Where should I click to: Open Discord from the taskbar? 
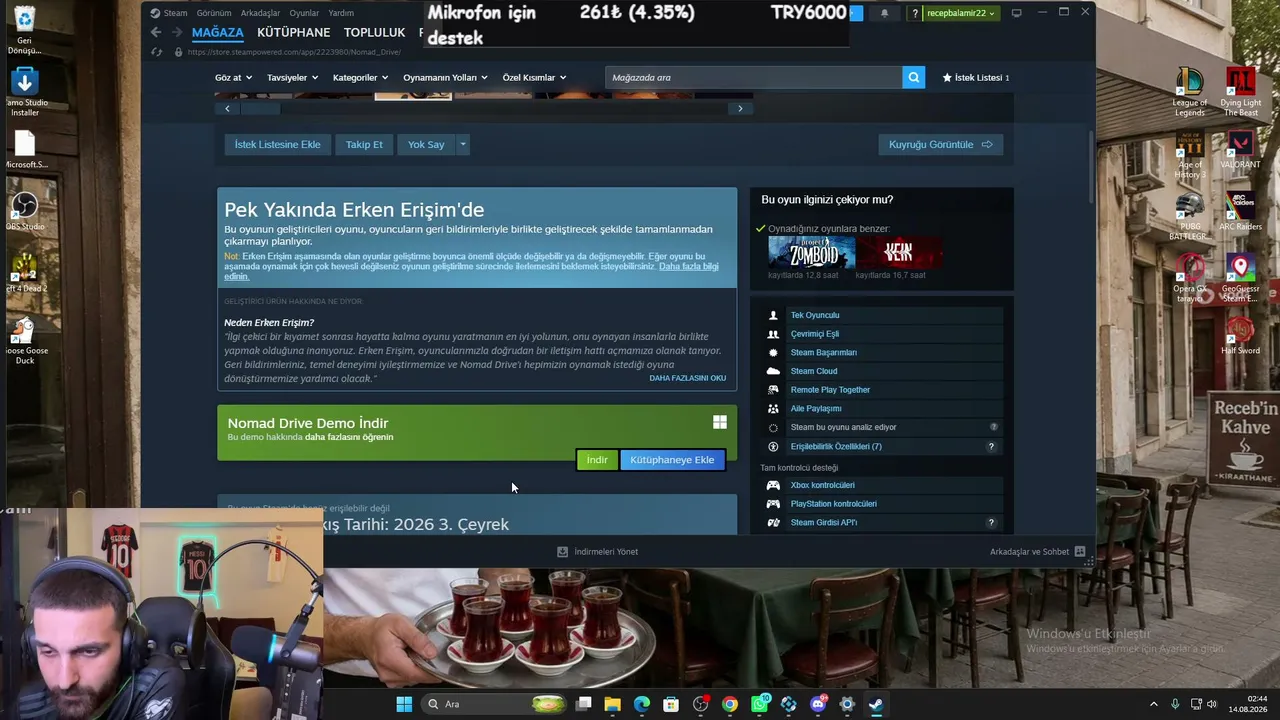818,704
